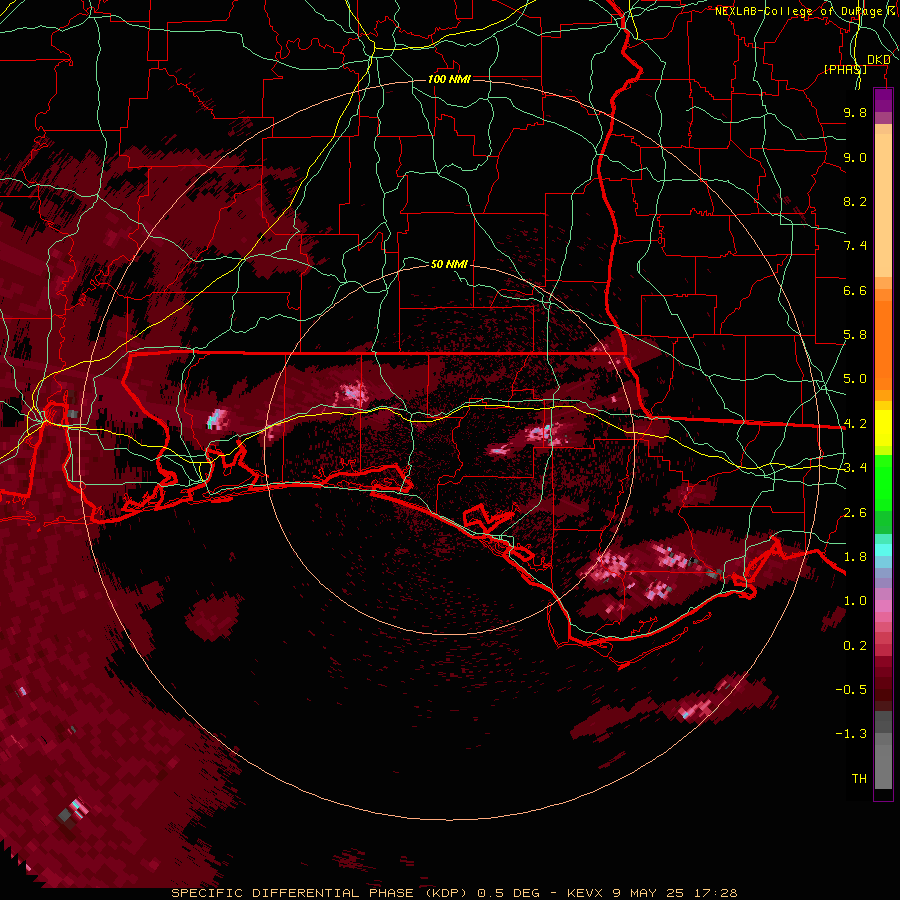Click the DKD label above the color scale

coord(878,60)
